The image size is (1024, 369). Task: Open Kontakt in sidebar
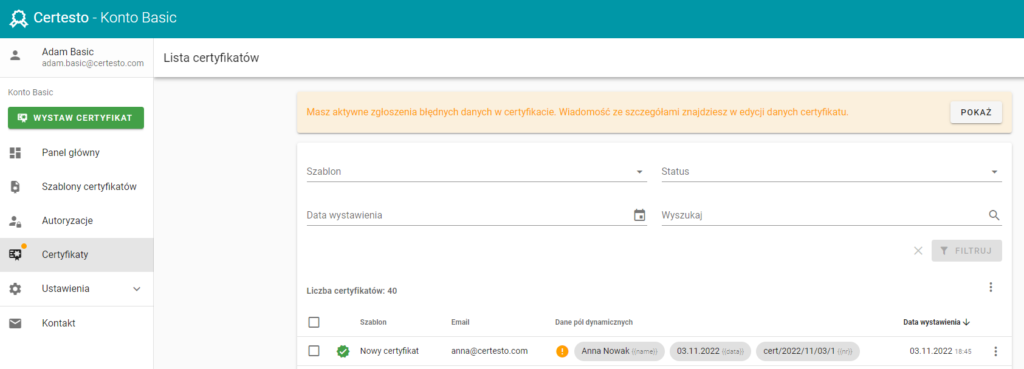(76, 323)
